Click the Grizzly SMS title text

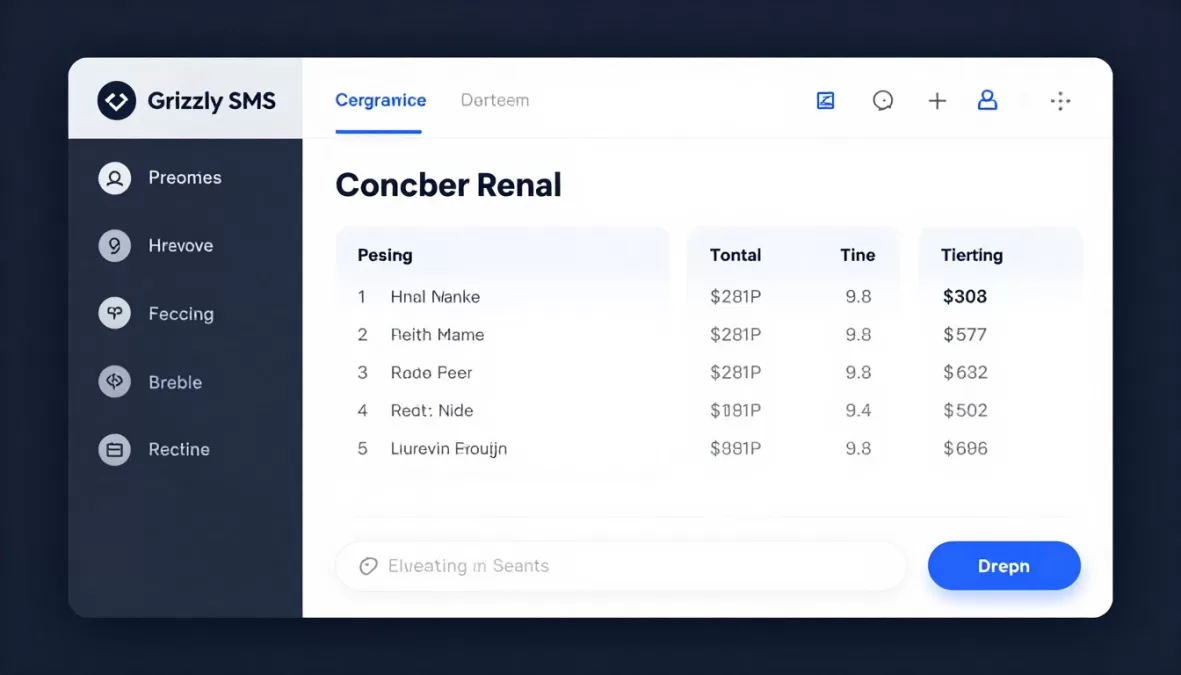[x=212, y=101]
